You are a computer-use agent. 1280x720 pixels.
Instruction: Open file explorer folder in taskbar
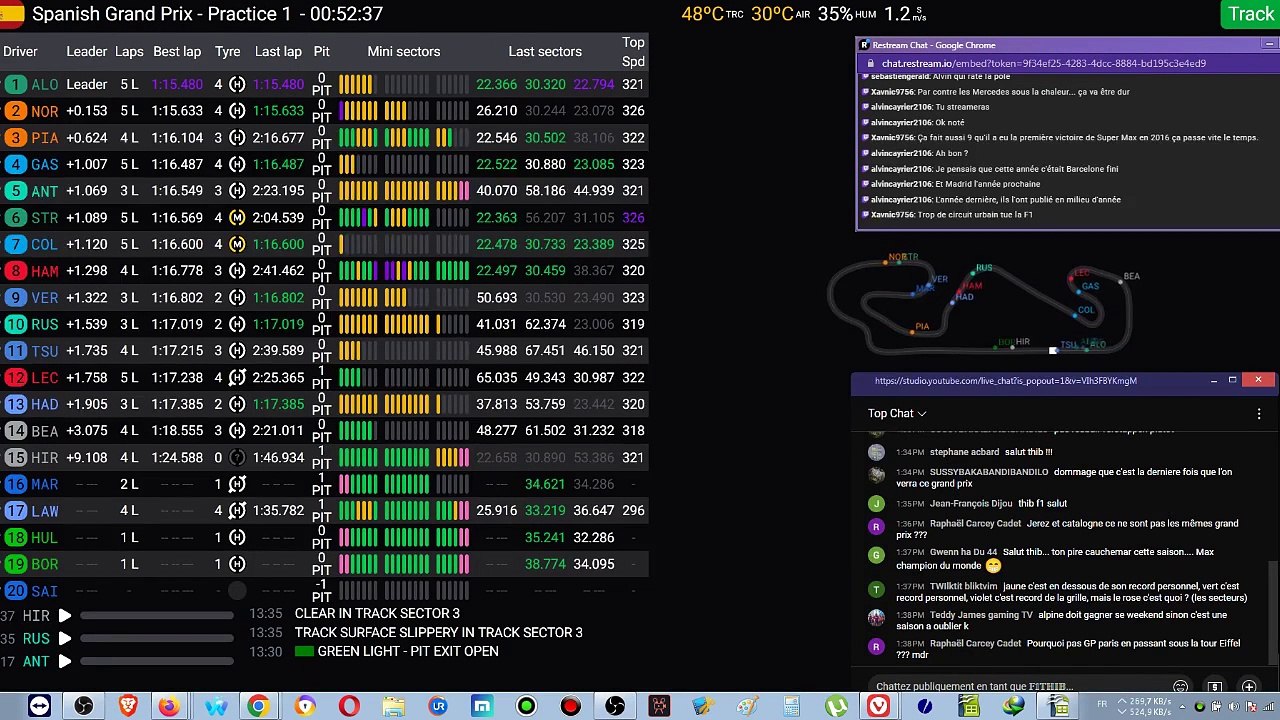pos(394,706)
